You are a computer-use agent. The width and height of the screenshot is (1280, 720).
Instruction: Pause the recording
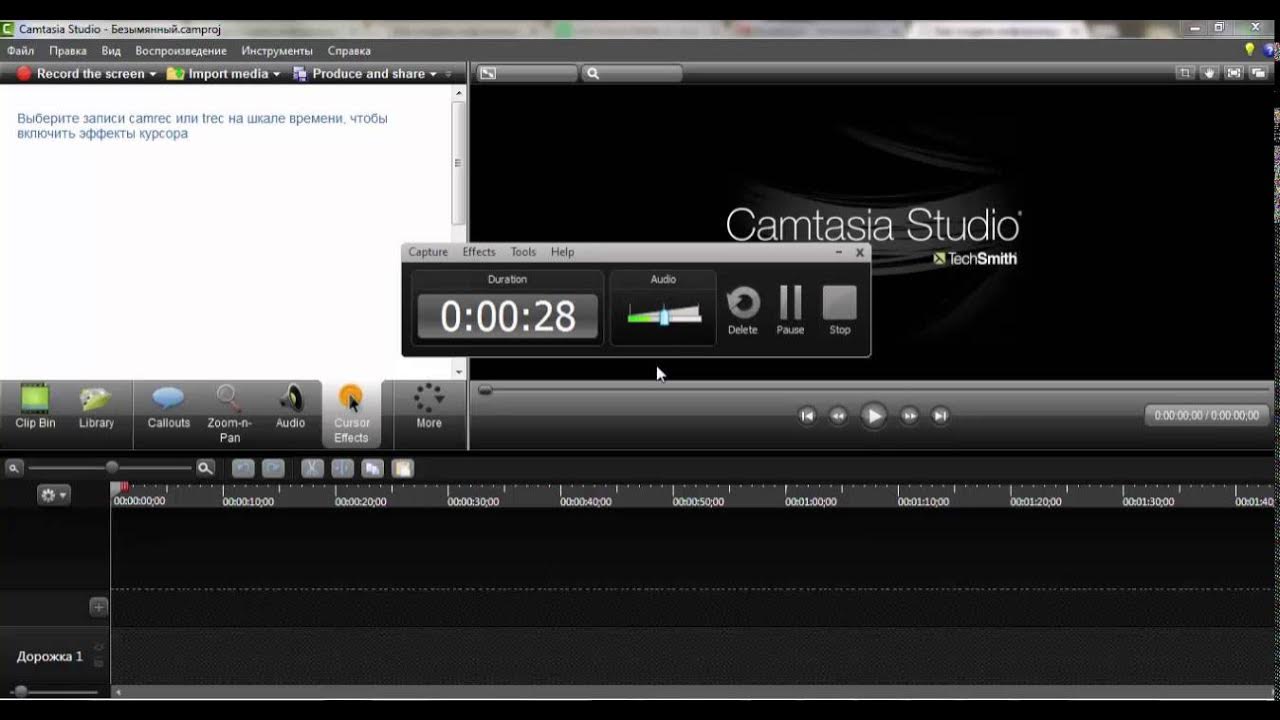point(790,311)
